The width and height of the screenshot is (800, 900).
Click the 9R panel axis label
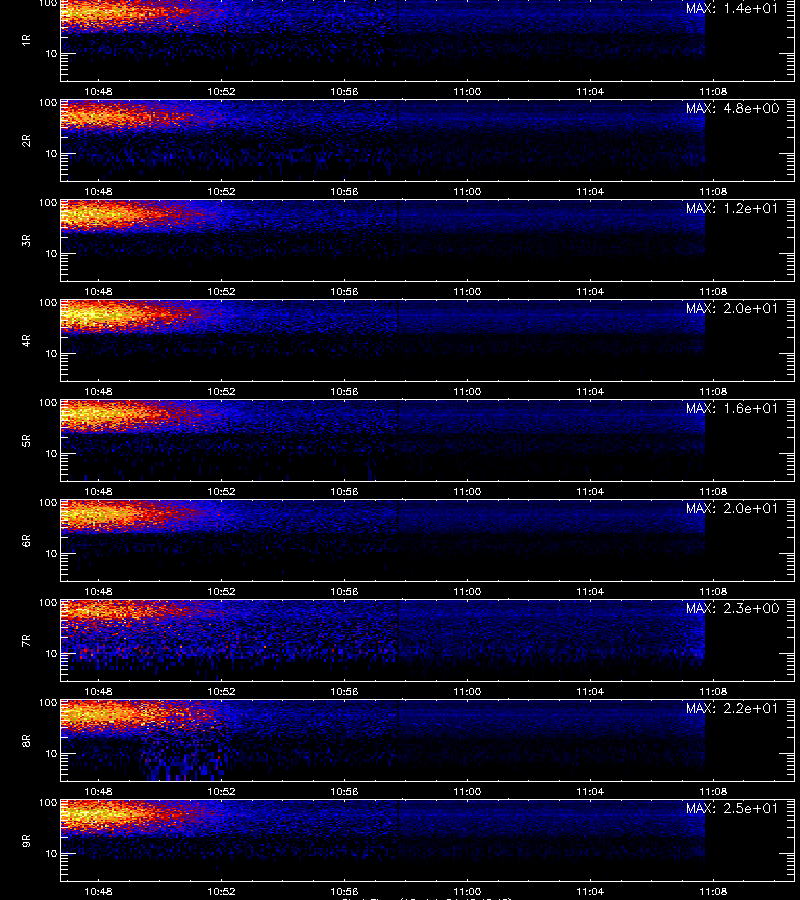tap(26, 841)
